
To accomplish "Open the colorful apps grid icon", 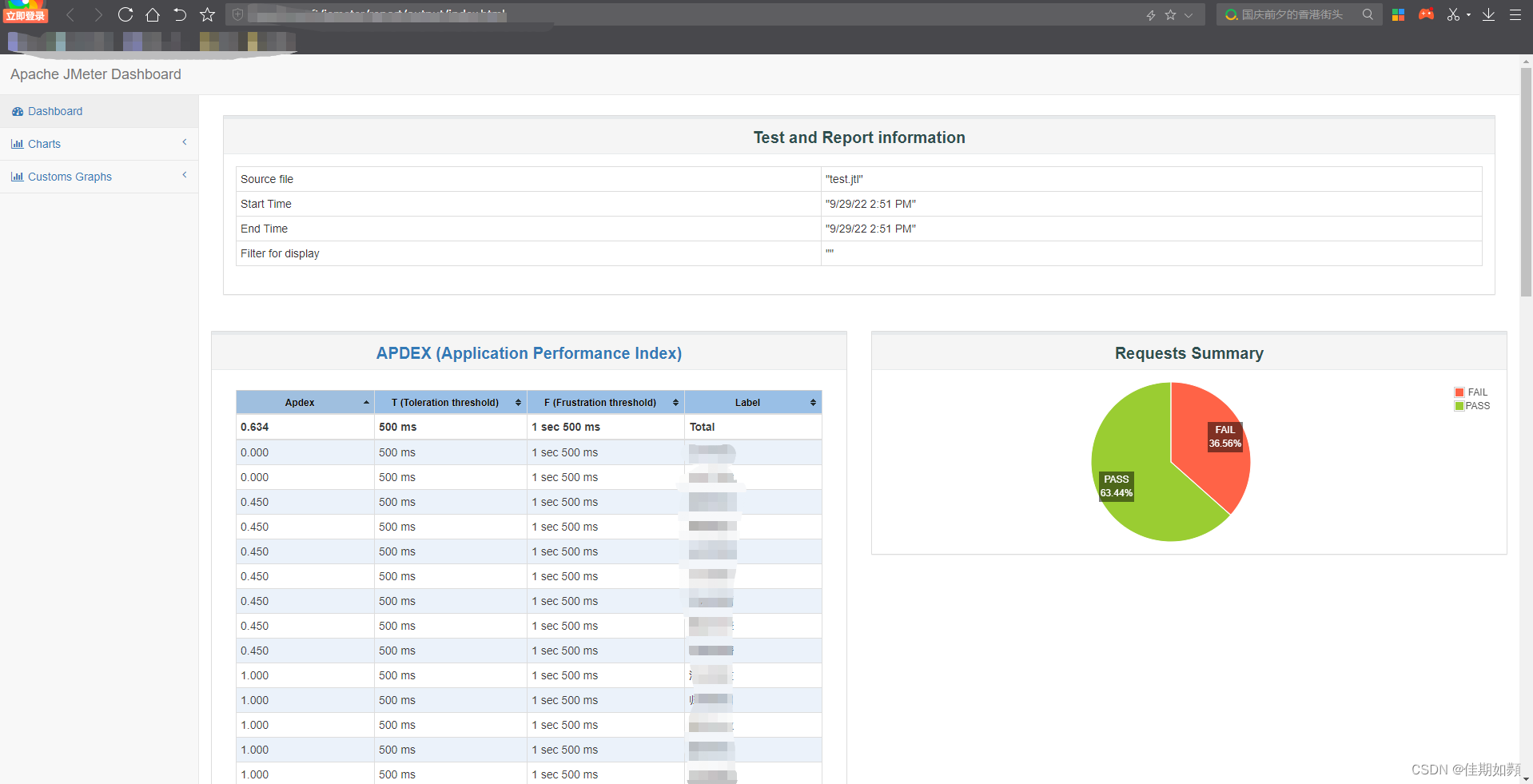I will 1398,14.
